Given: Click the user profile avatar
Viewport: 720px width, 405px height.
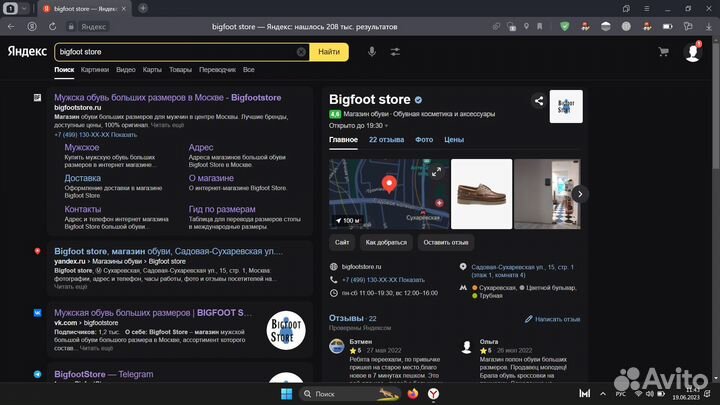Looking at the screenshot, I should (692, 52).
